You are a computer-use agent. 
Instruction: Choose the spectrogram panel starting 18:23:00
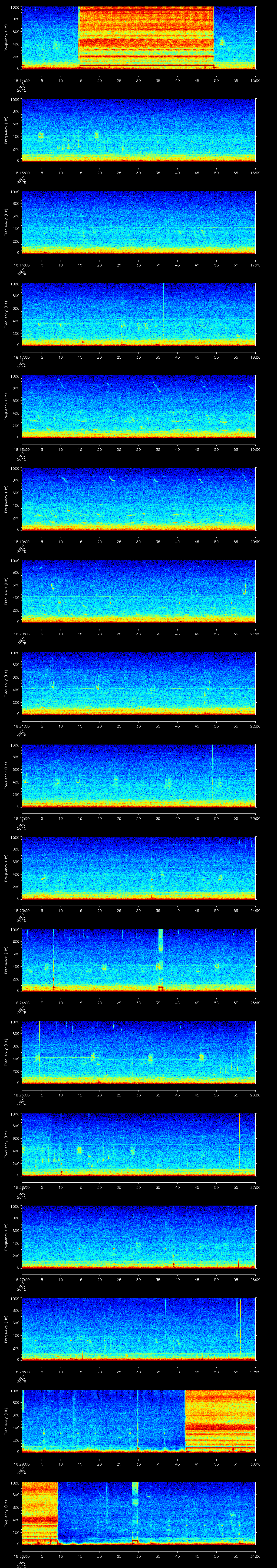click(139, 868)
